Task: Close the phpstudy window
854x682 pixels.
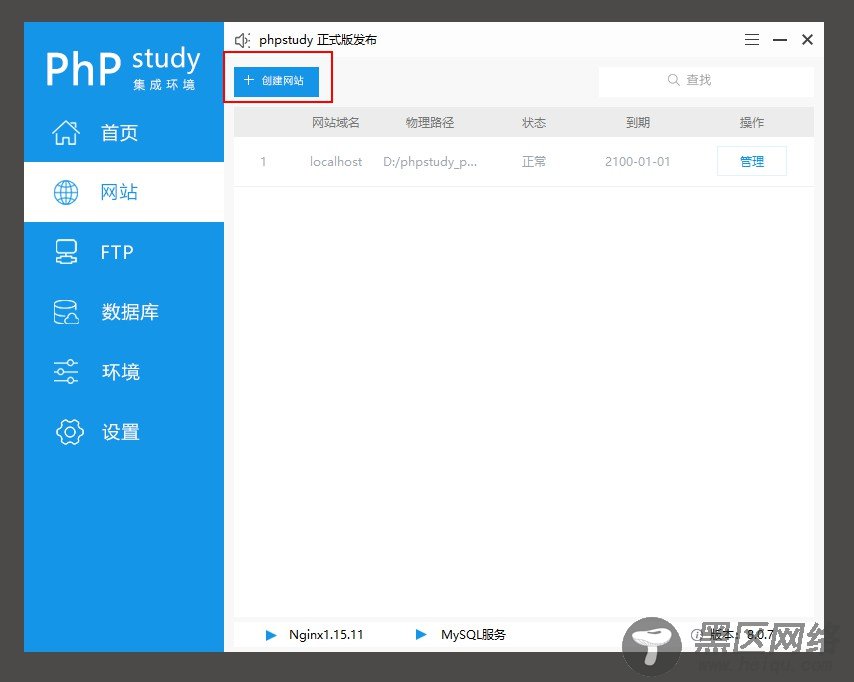Action: 807,40
